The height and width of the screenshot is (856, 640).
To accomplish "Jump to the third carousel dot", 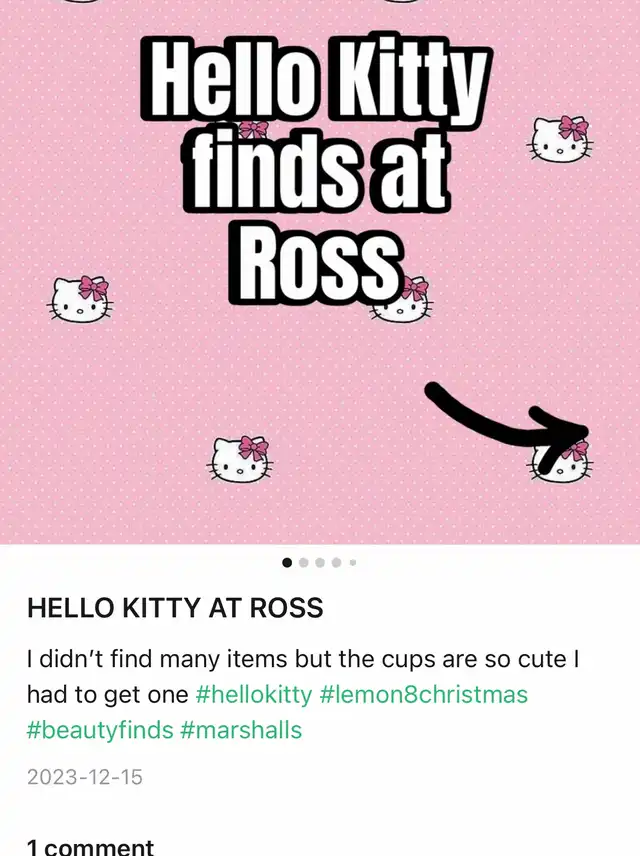I will [320, 562].
